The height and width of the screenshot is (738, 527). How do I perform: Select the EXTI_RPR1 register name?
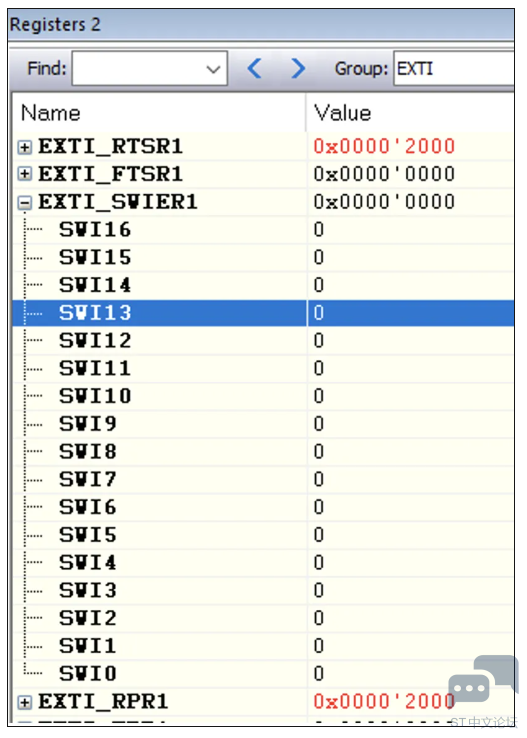coord(103,702)
